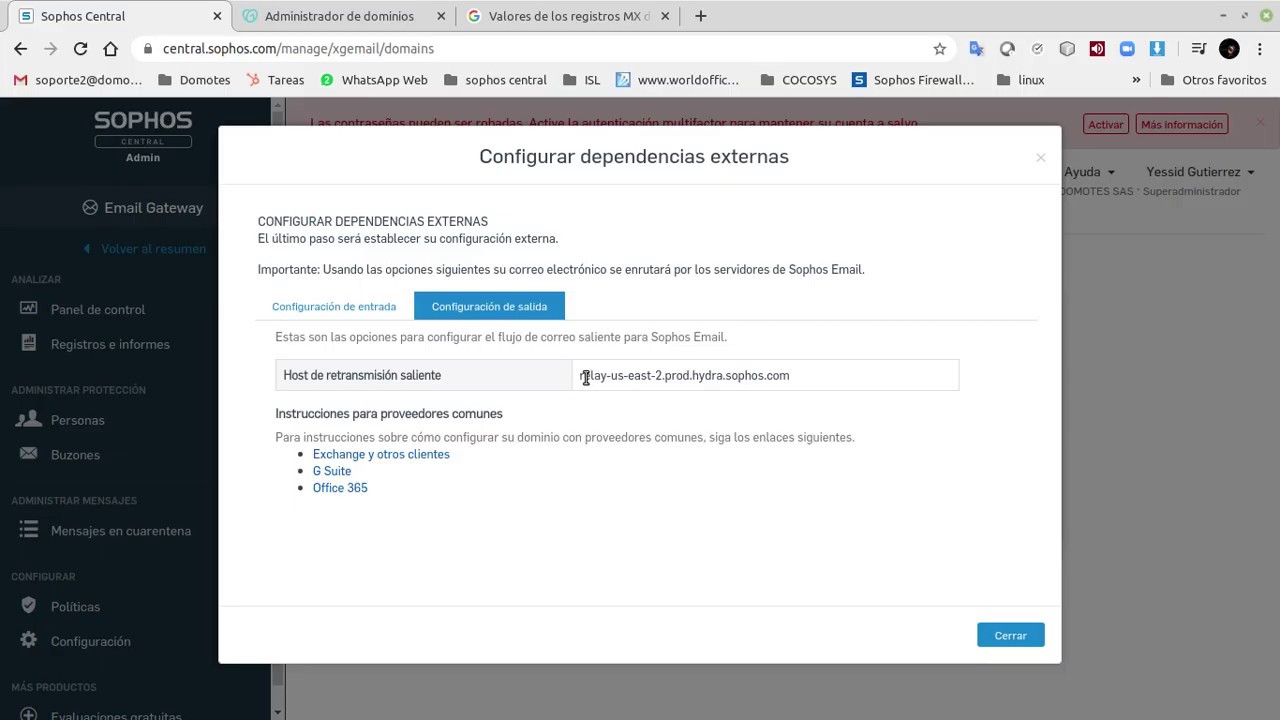This screenshot has width=1280, height=720.
Task: Click the sidebar scroll down arrow
Action: coord(278,712)
